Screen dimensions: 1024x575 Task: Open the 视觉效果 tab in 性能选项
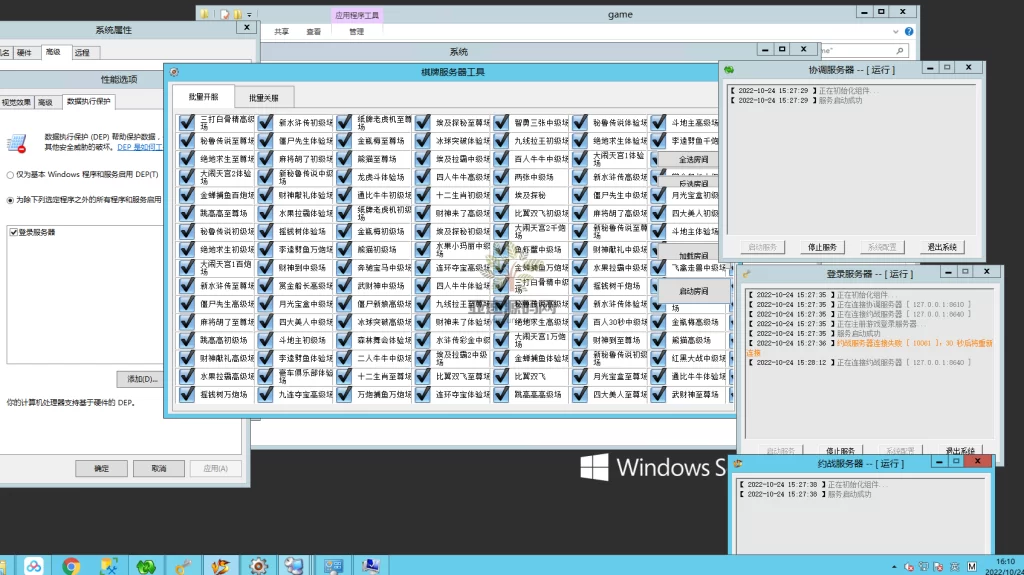point(15,102)
